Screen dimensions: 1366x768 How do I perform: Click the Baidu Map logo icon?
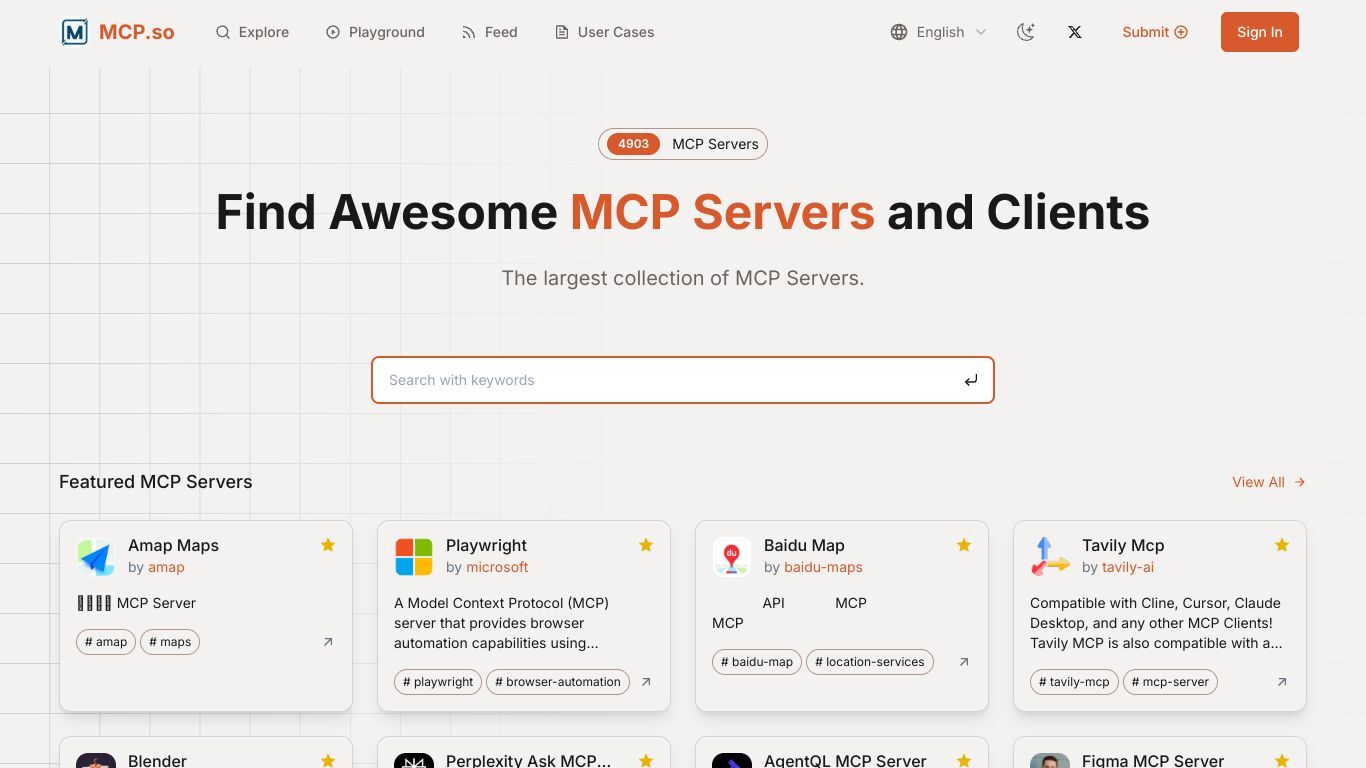[x=732, y=557]
